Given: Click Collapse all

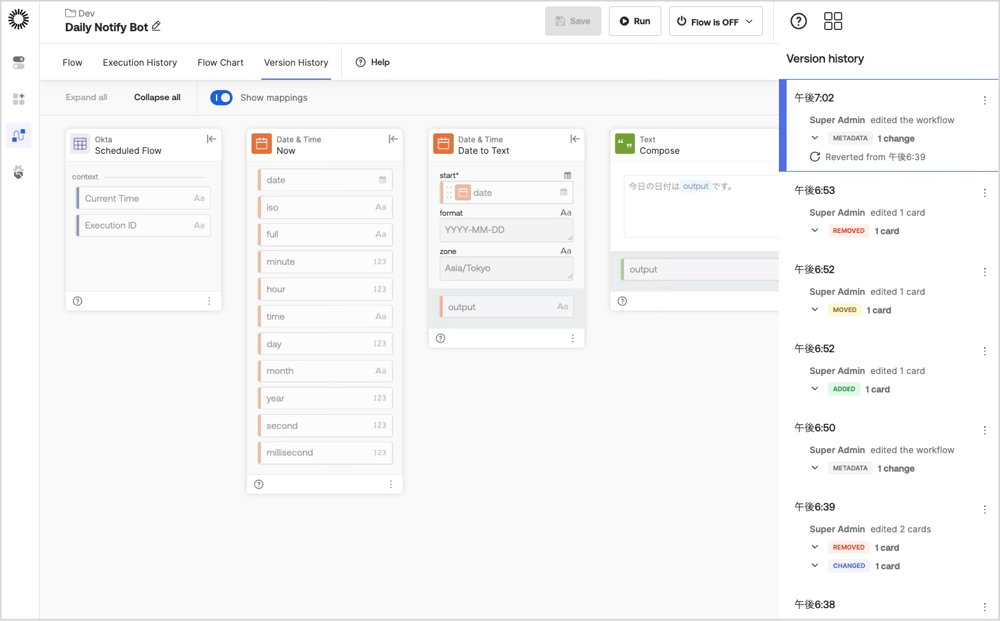Looking at the screenshot, I should (157, 98).
